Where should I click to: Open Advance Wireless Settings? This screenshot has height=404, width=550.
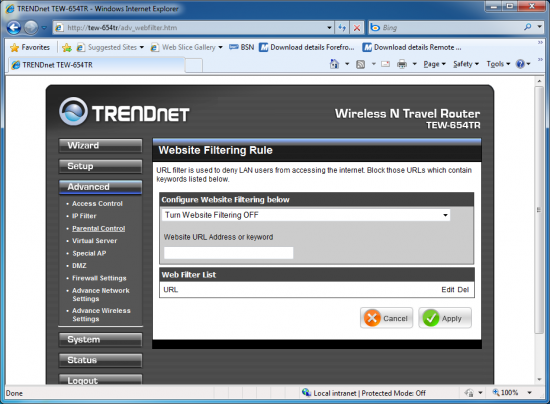[101, 315]
